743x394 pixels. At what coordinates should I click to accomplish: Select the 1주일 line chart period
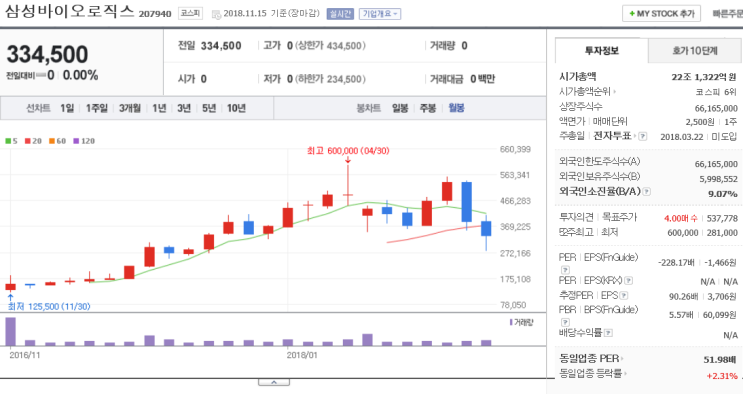[x=96, y=108]
